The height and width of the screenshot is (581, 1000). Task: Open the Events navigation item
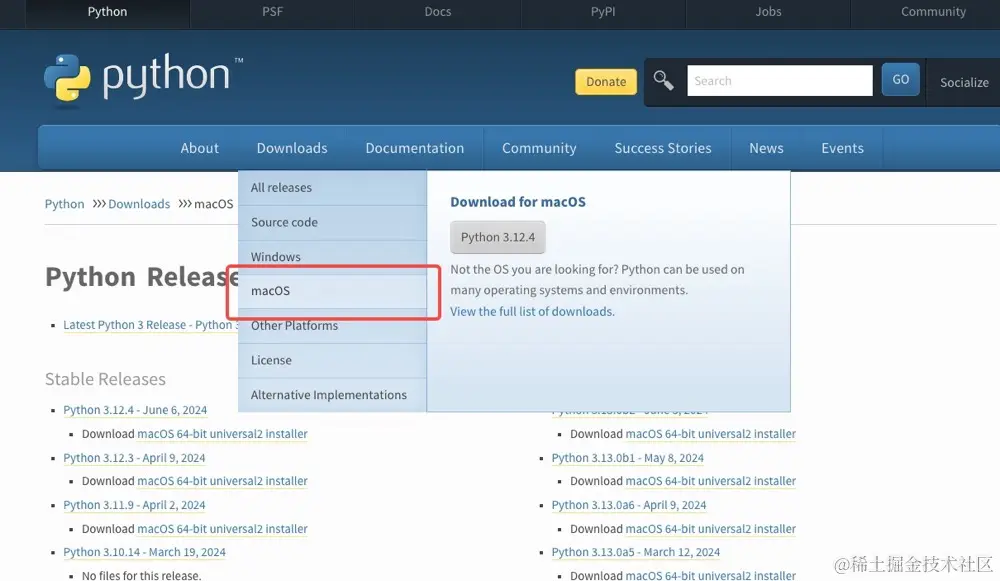(842, 148)
